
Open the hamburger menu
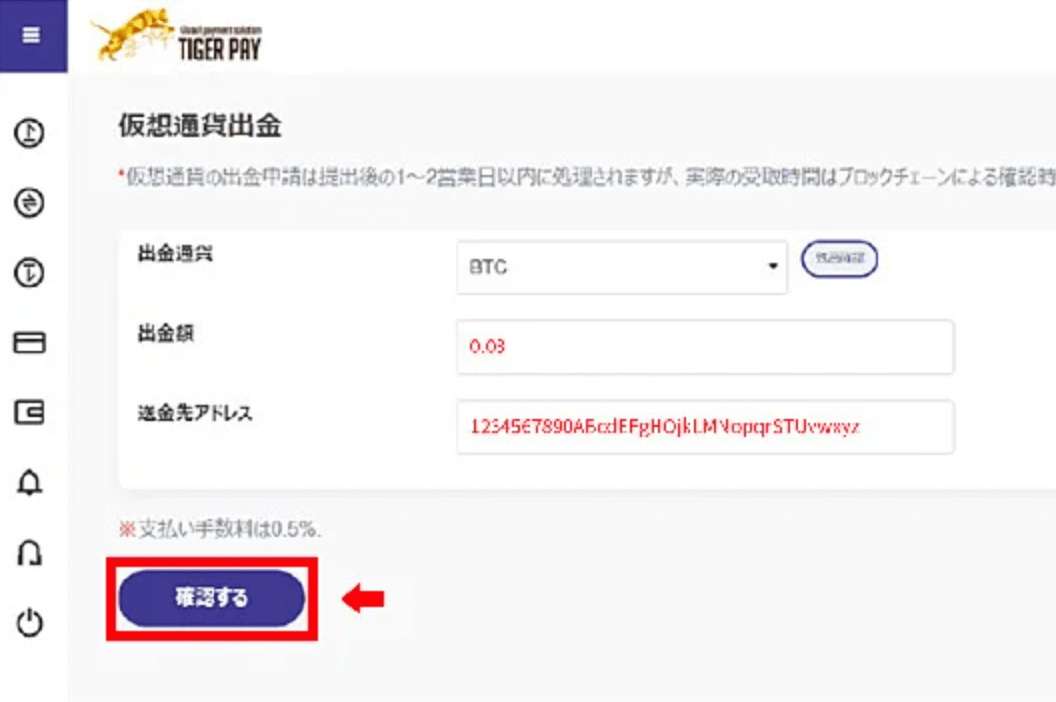tap(31, 35)
